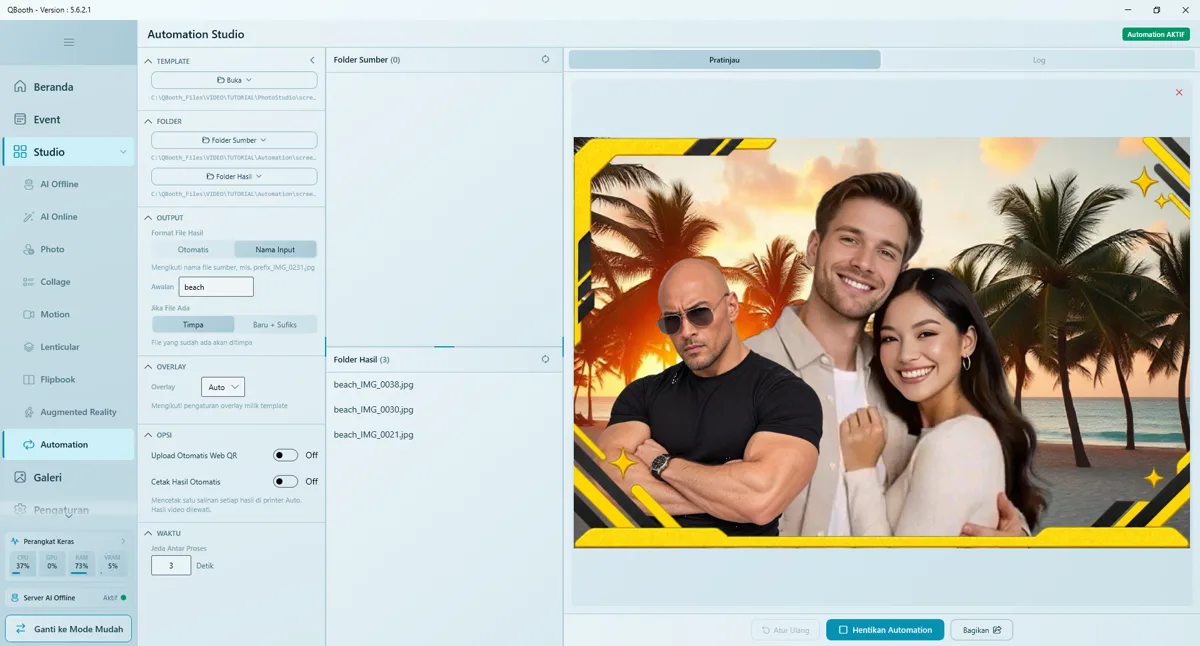The image size is (1200, 646).
Task: Open the hamburger menu in the sidebar
Action: pos(68,42)
